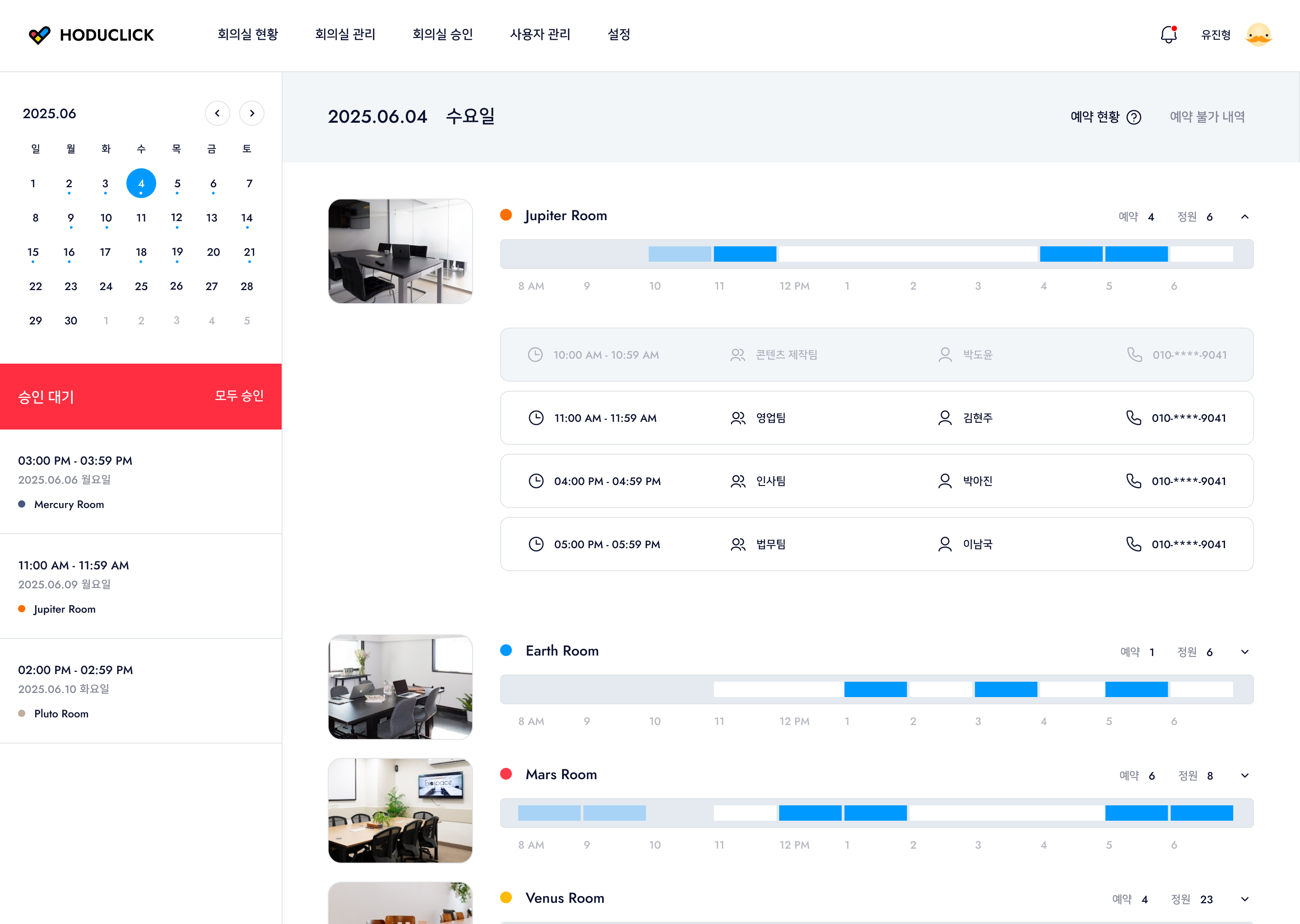Click phone icon in 영업팀 reservation row
Image resolution: width=1300 pixels, height=924 pixels.
tap(1133, 418)
